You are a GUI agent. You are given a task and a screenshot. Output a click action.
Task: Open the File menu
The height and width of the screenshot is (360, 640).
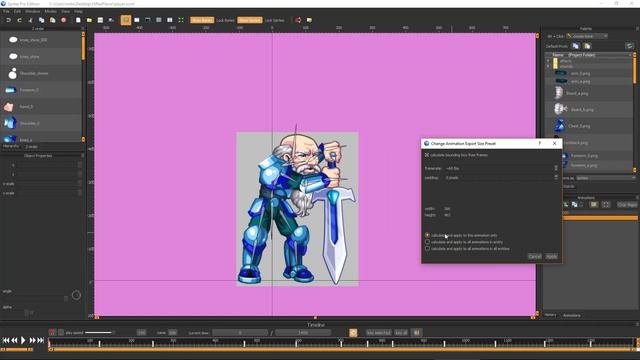[6, 11]
